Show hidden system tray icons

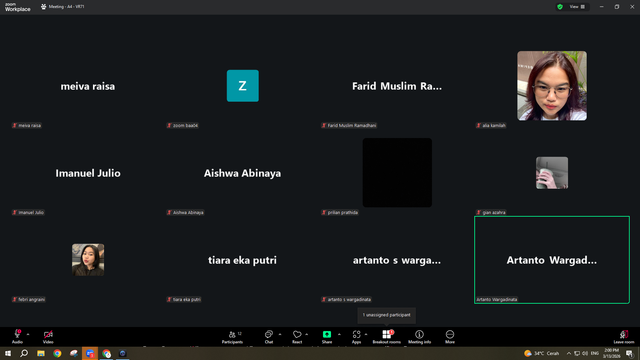569,353
